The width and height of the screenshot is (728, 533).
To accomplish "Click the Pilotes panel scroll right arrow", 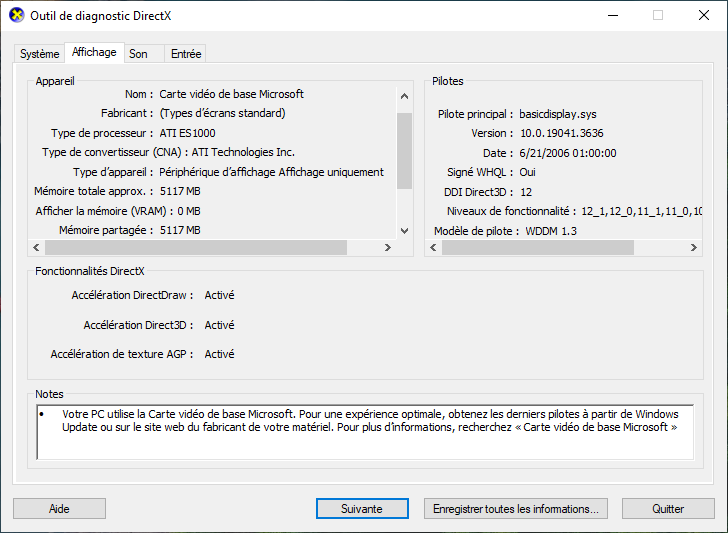I will (694, 247).
